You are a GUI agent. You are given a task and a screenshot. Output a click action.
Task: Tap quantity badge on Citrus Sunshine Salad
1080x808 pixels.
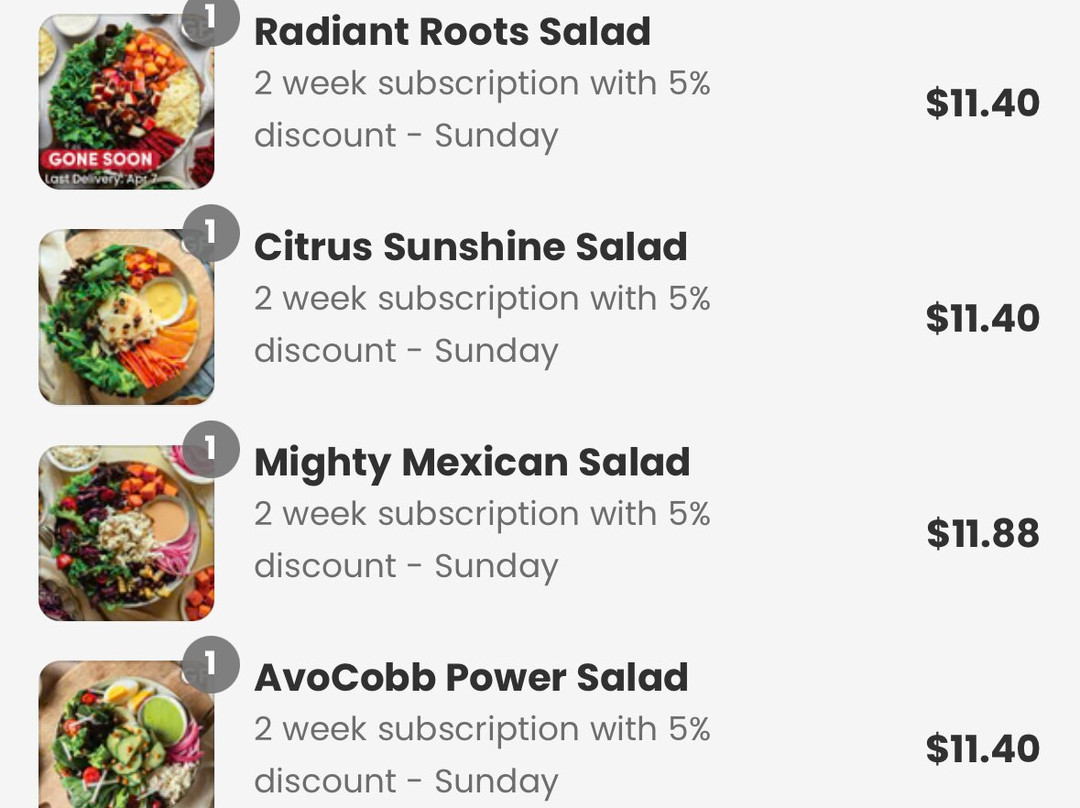point(211,234)
